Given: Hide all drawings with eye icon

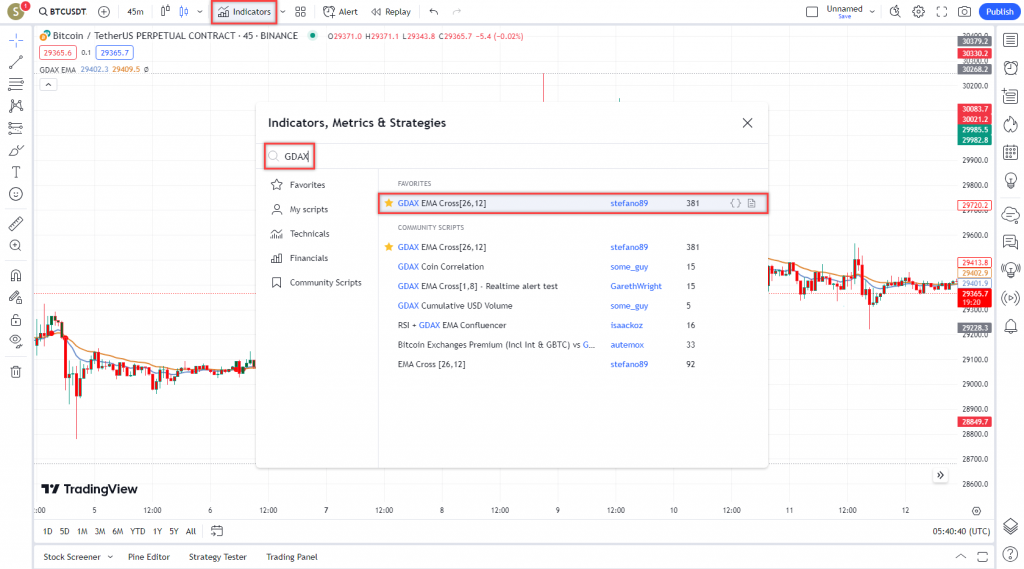Looking at the screenshot, I should pyautogui.click(x=16, y=341).
